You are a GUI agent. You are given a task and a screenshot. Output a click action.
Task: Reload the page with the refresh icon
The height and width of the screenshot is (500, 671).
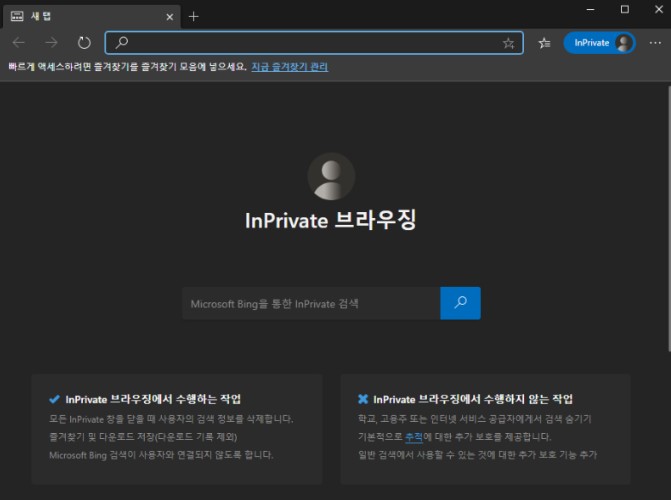[84, 42]
